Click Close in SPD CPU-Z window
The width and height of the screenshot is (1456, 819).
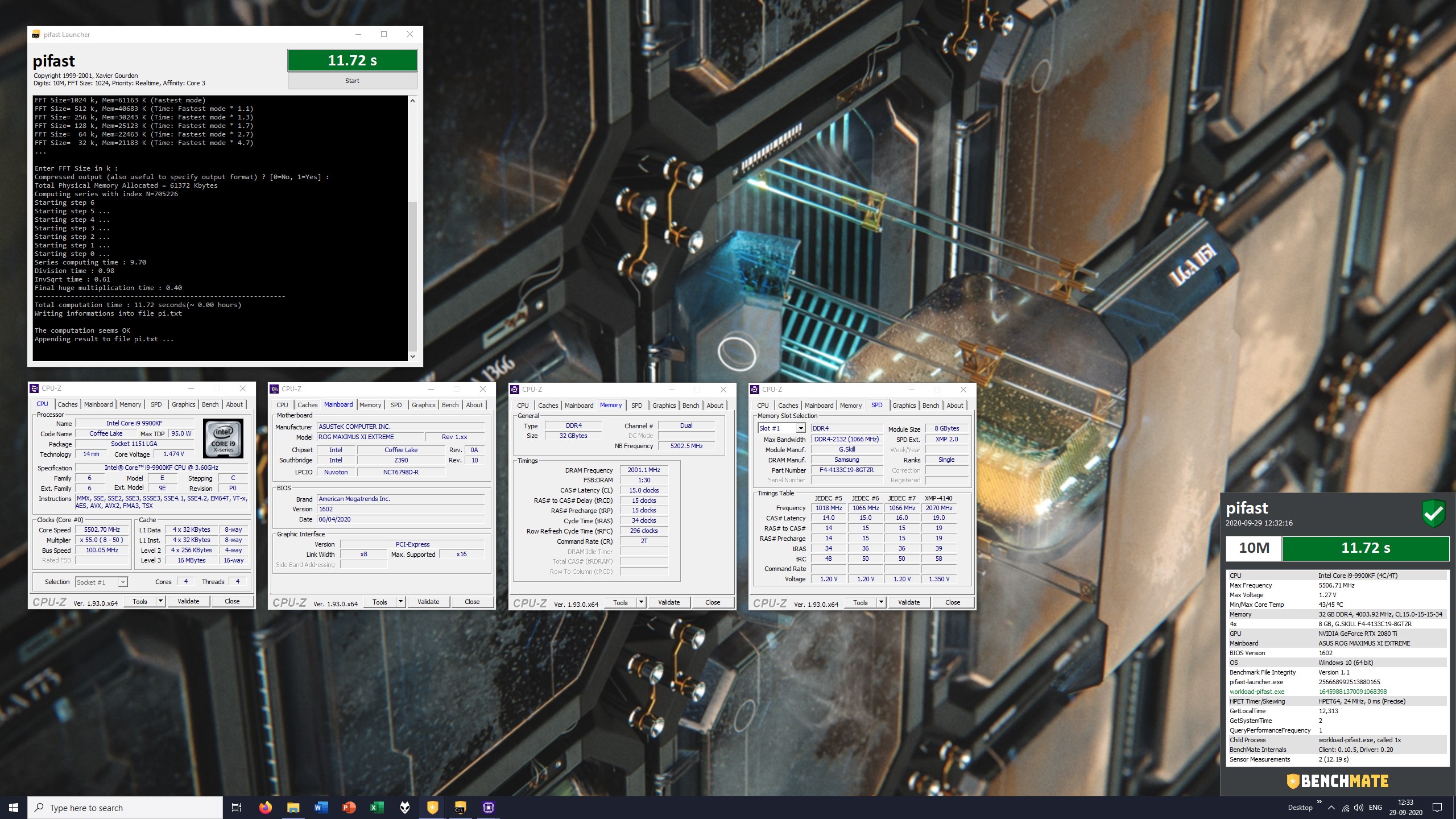(953, 602)
